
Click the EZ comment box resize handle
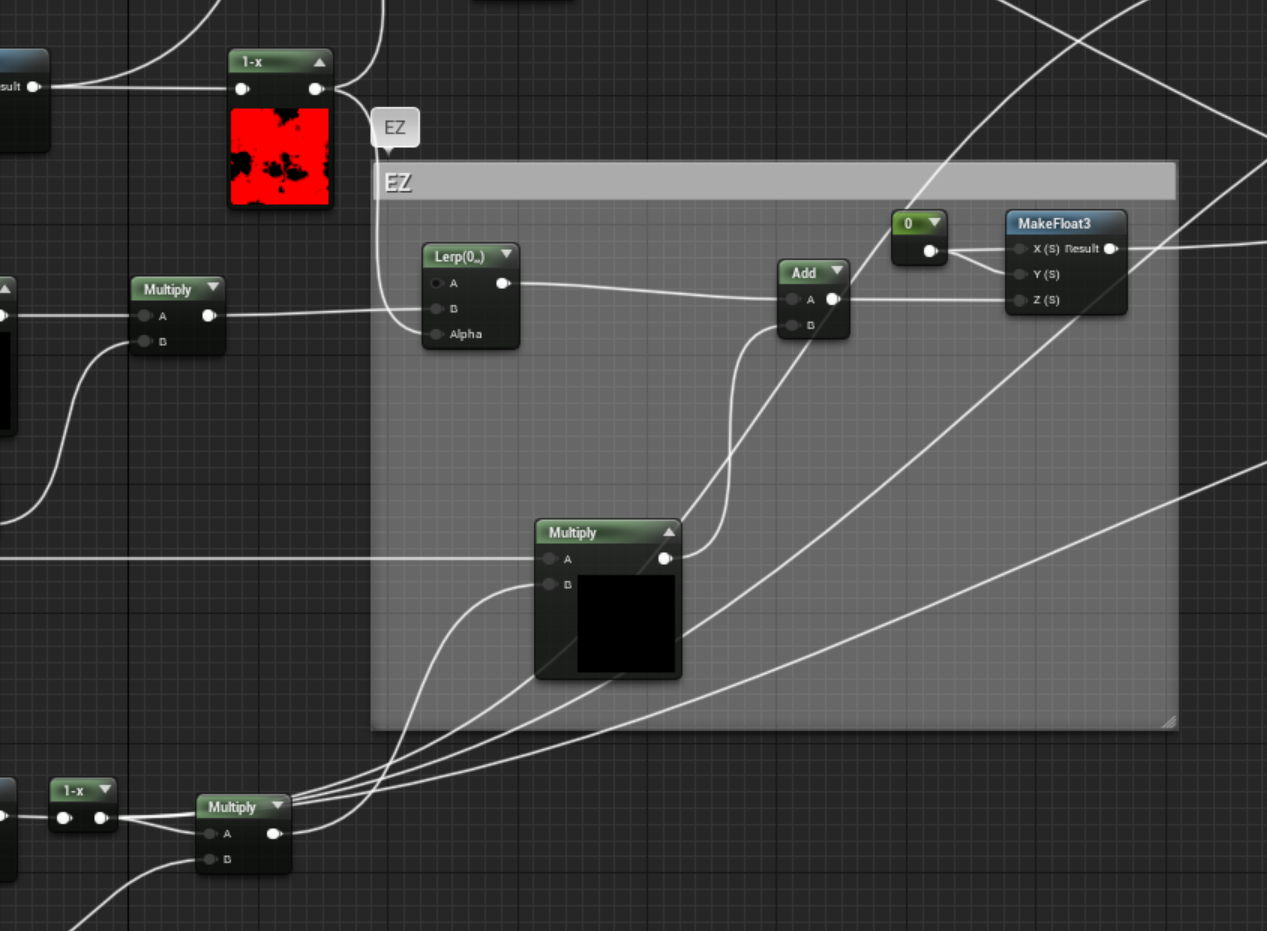(x=1168, y=721)
